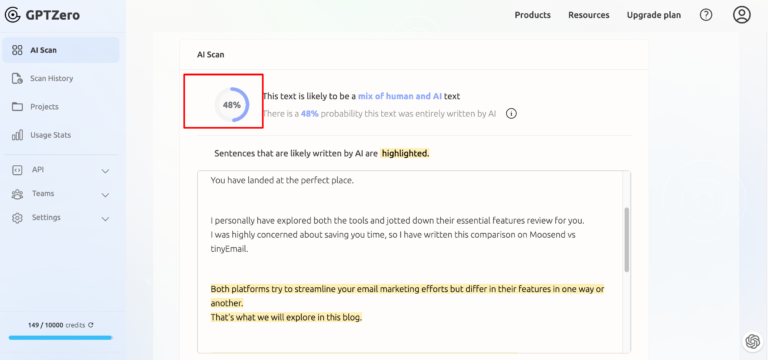Click the "149 / 10000 credits" text
This screenshot has width=768, height=360.
57,325
